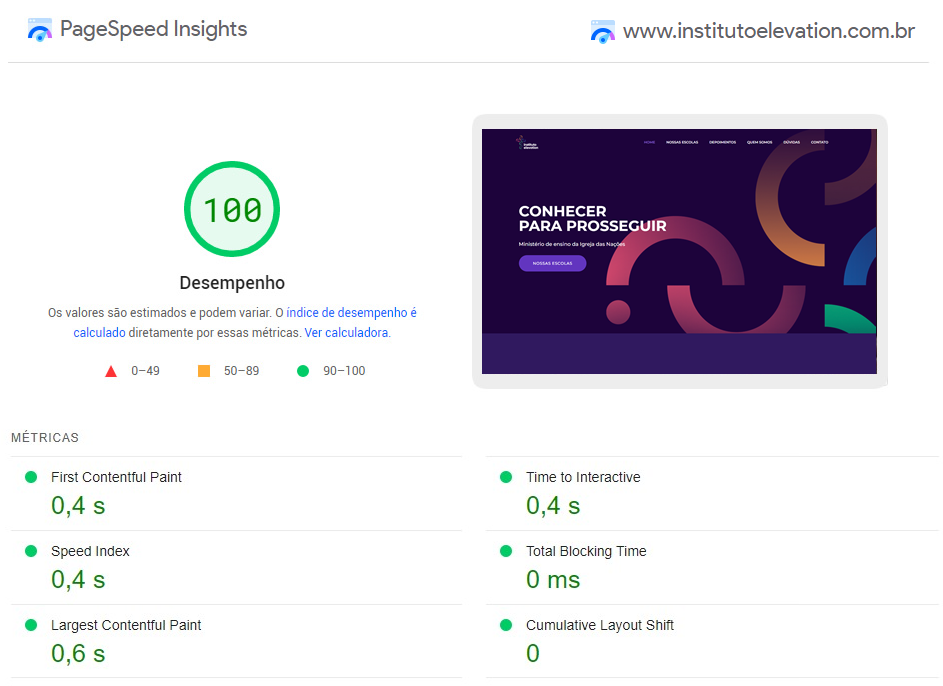
Task: Click the green dot beside Total Blocking Time
Action: pyautogui.click(x=506, y=551)
